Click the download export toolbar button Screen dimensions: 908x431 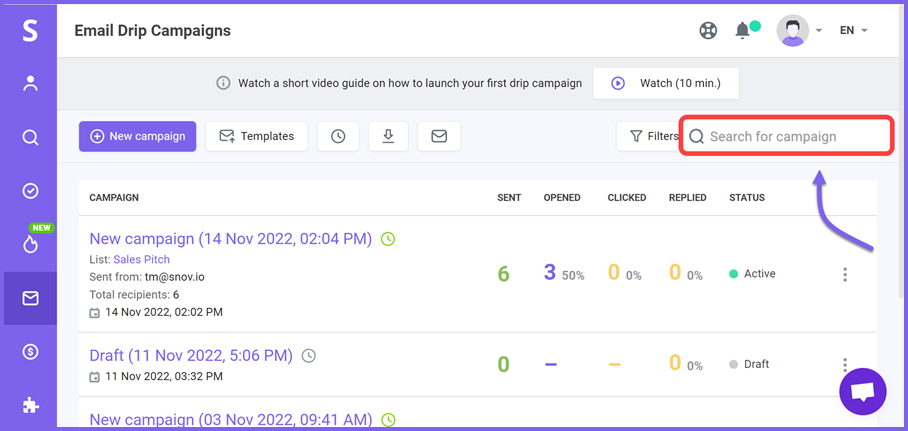click(x=388, y=136)
